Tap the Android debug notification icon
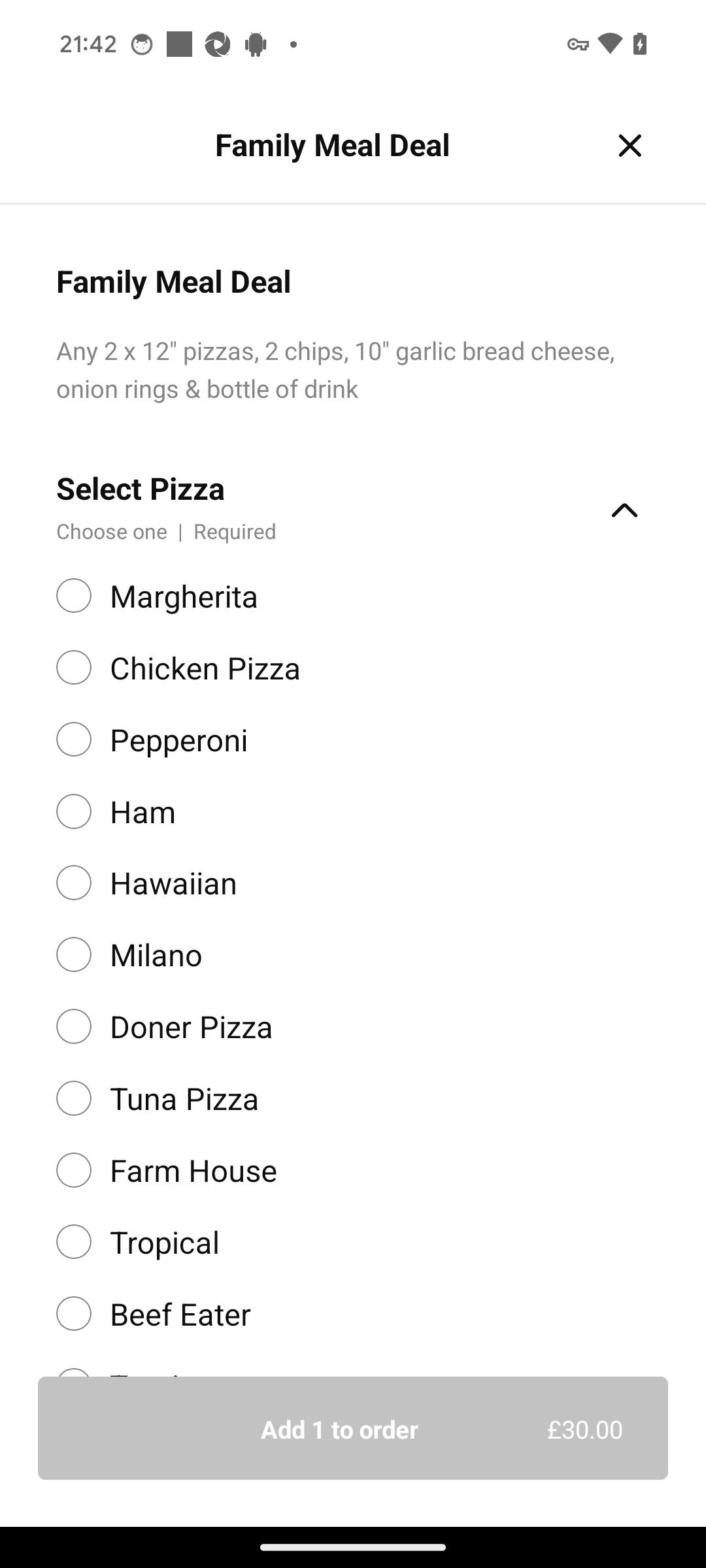This screenshot has height=1568, width=706. pos(256,44)
